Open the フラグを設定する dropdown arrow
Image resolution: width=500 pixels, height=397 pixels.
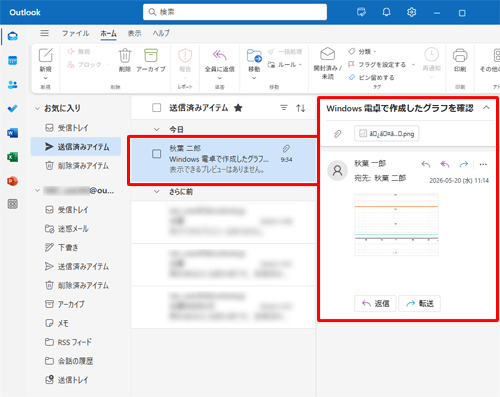[x=413, y=64]
